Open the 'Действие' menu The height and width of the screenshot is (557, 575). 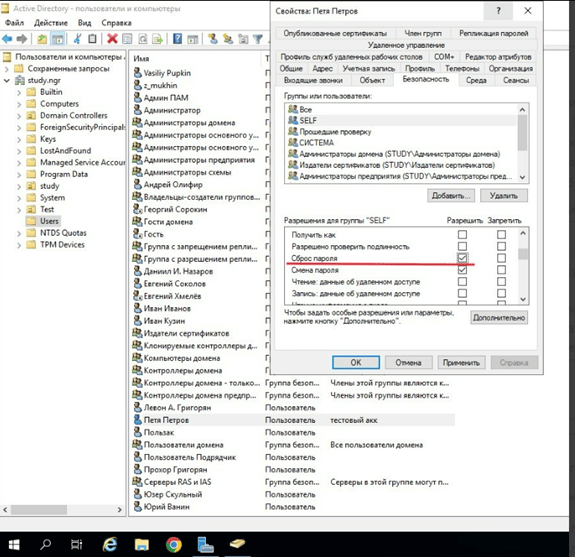tap(51, 23)
